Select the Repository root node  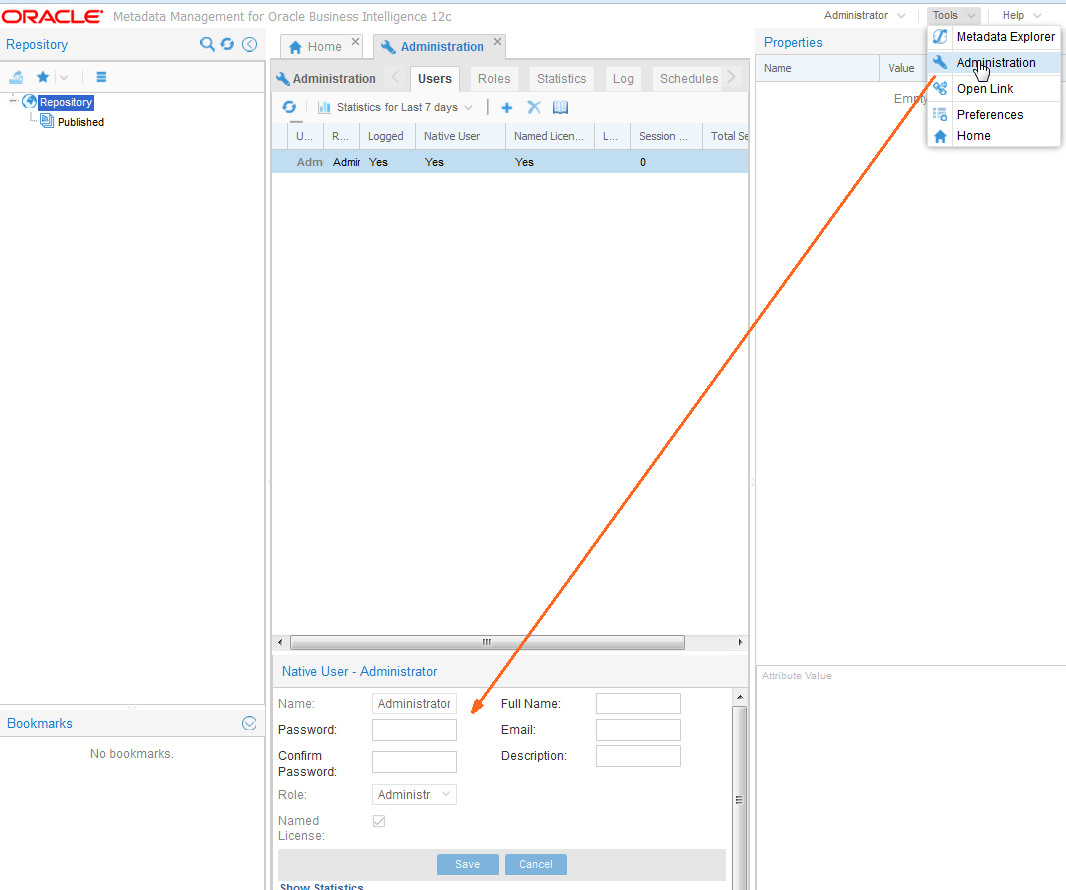tap(65, 102)
